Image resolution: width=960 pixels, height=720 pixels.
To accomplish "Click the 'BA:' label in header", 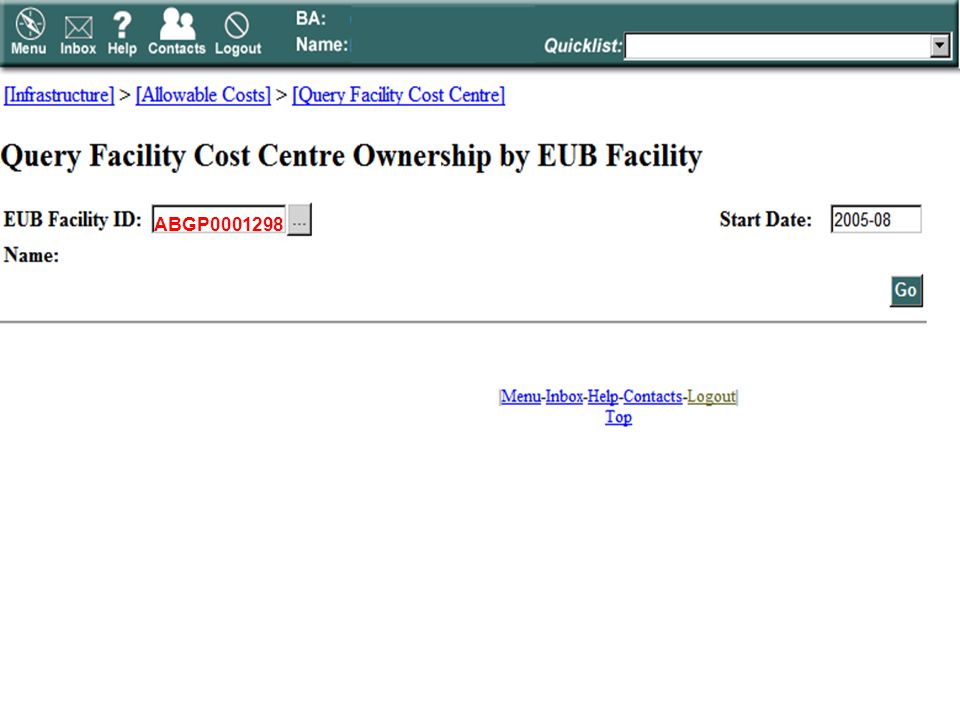I will click(x=311, y=18).
